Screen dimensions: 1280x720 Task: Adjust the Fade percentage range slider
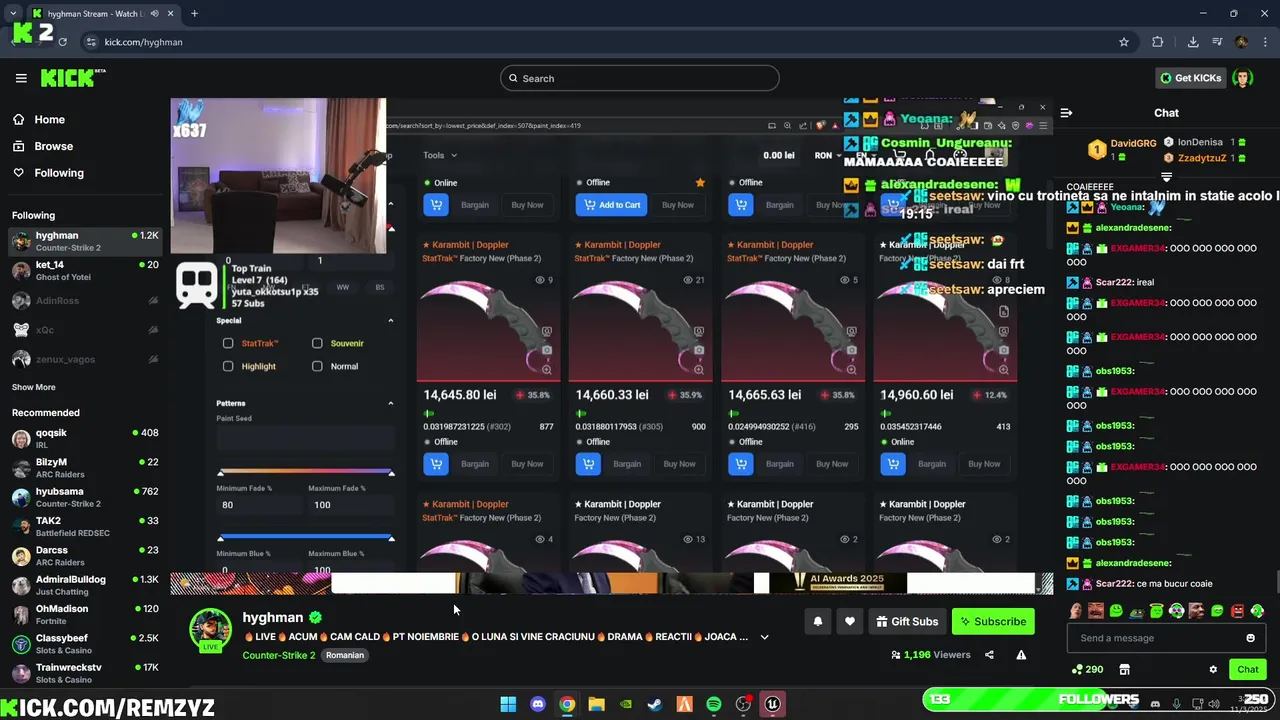pyautogui.click(x=305, y=473)
